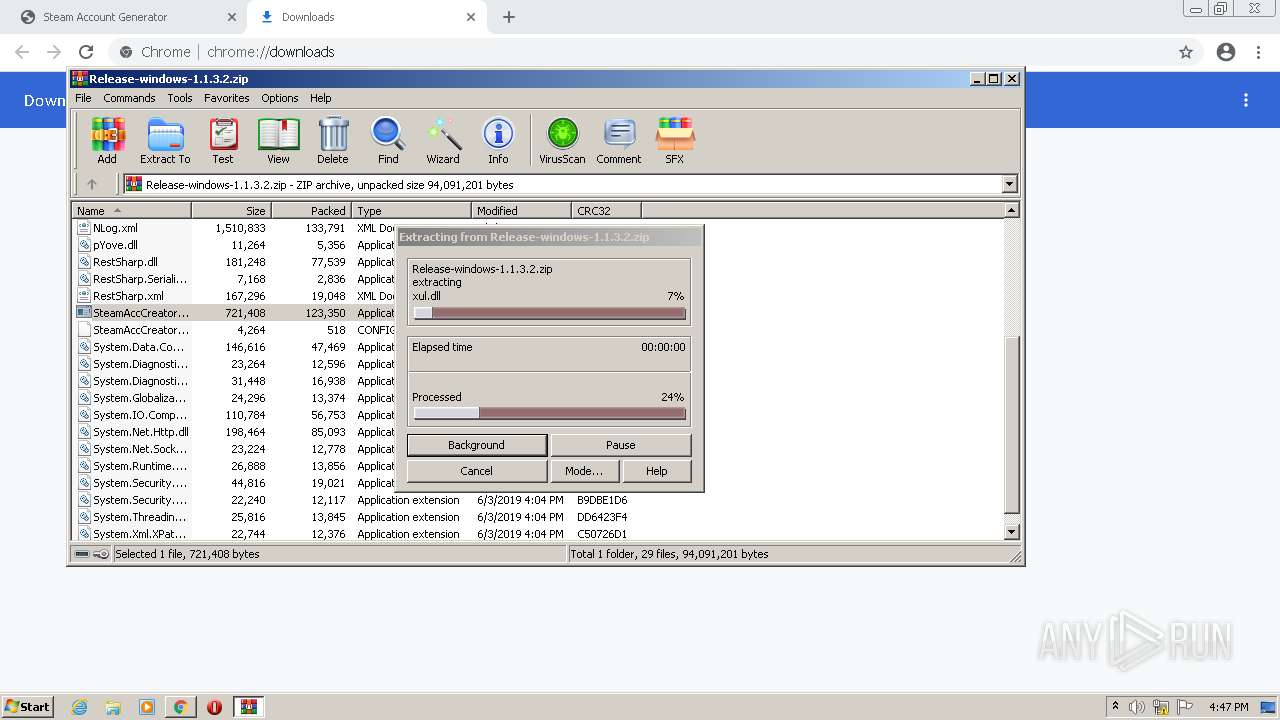Open Chrome's three-dot menu
Image resolution: width=1280 pixels, height=720 pixels.
click(1259, 52)
